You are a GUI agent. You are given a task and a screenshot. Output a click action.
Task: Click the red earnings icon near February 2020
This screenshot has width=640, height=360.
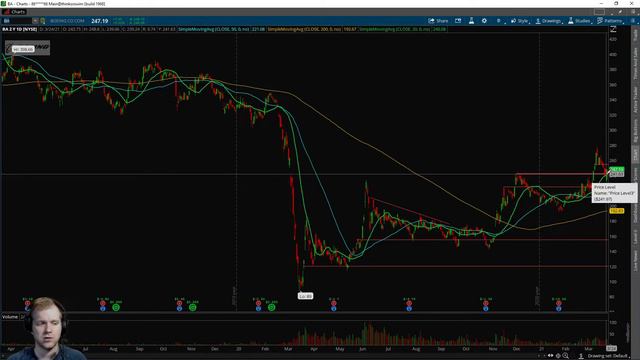258,303
